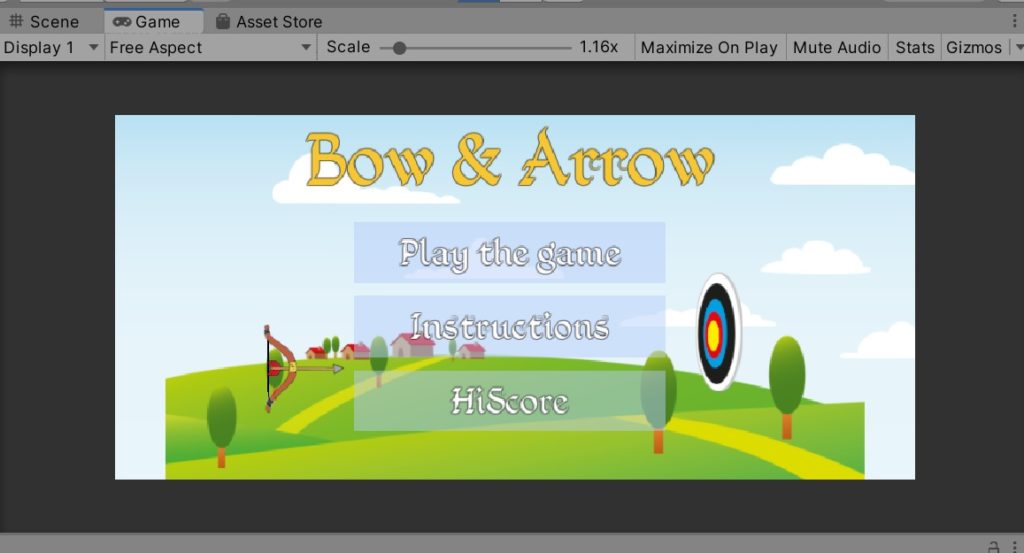
Task: Click the 1.16x scale value
Action: (598, 47)
